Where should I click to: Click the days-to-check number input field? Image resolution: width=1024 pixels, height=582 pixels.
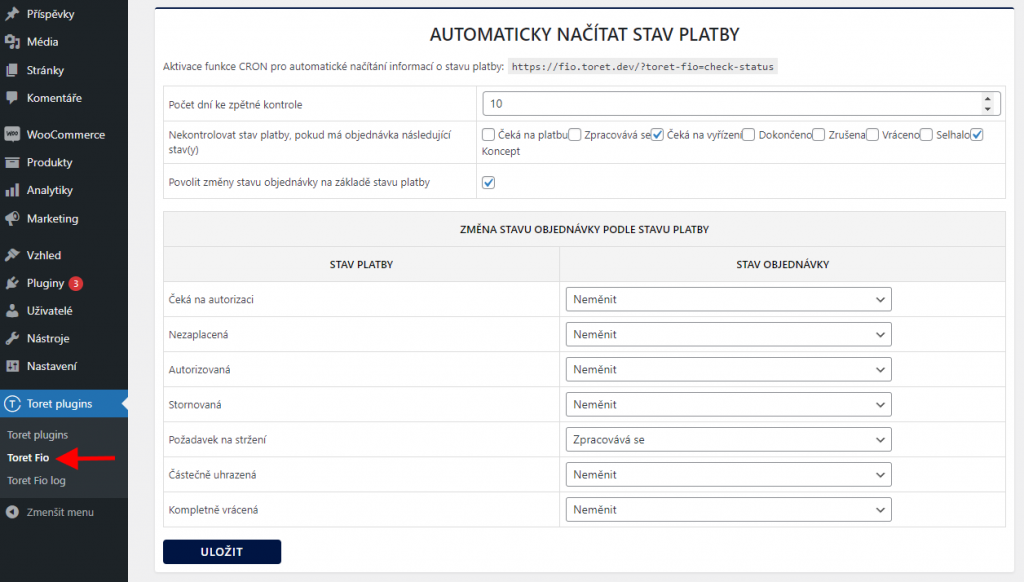pos(741,104)
